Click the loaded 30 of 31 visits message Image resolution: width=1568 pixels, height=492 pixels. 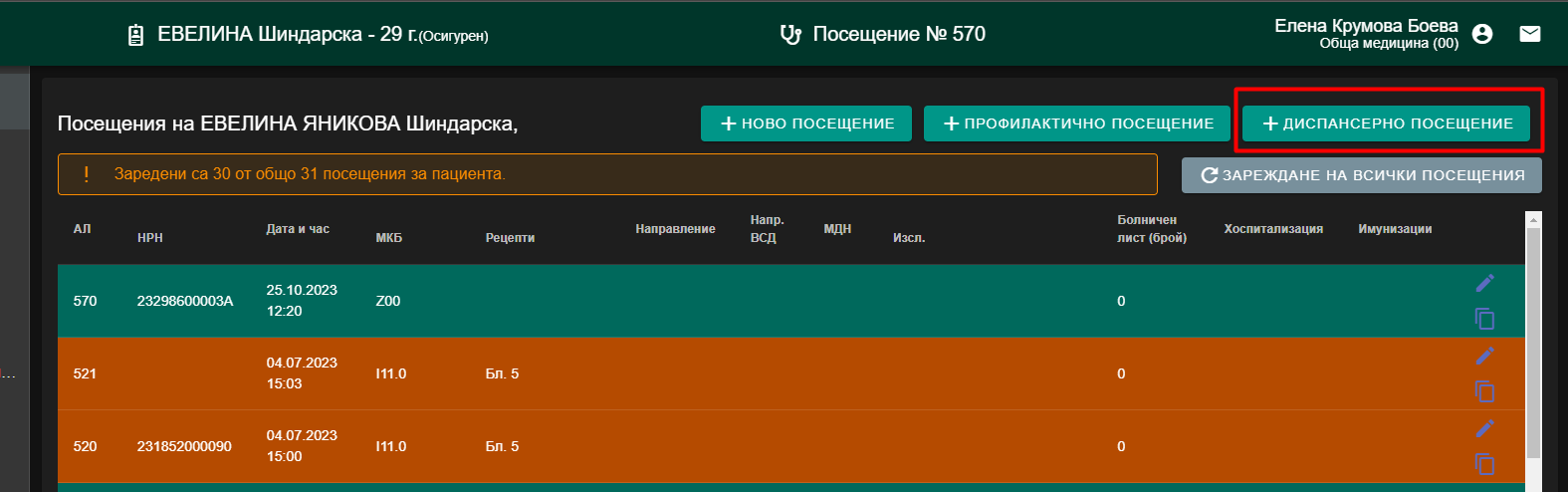(310, 174)
